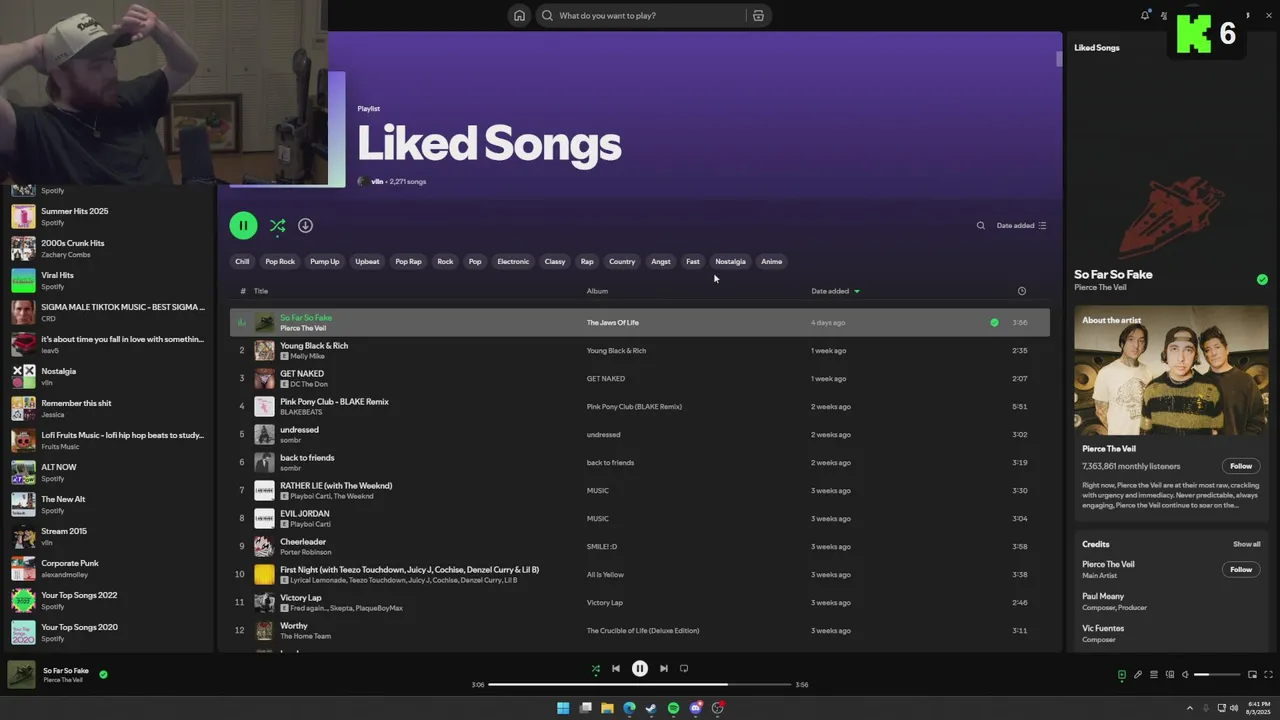Viewport: 1280px width, 720px height.
Task: Toggle liked checkmark in right Now Playing panel
Action: [x=1262, y=280]
